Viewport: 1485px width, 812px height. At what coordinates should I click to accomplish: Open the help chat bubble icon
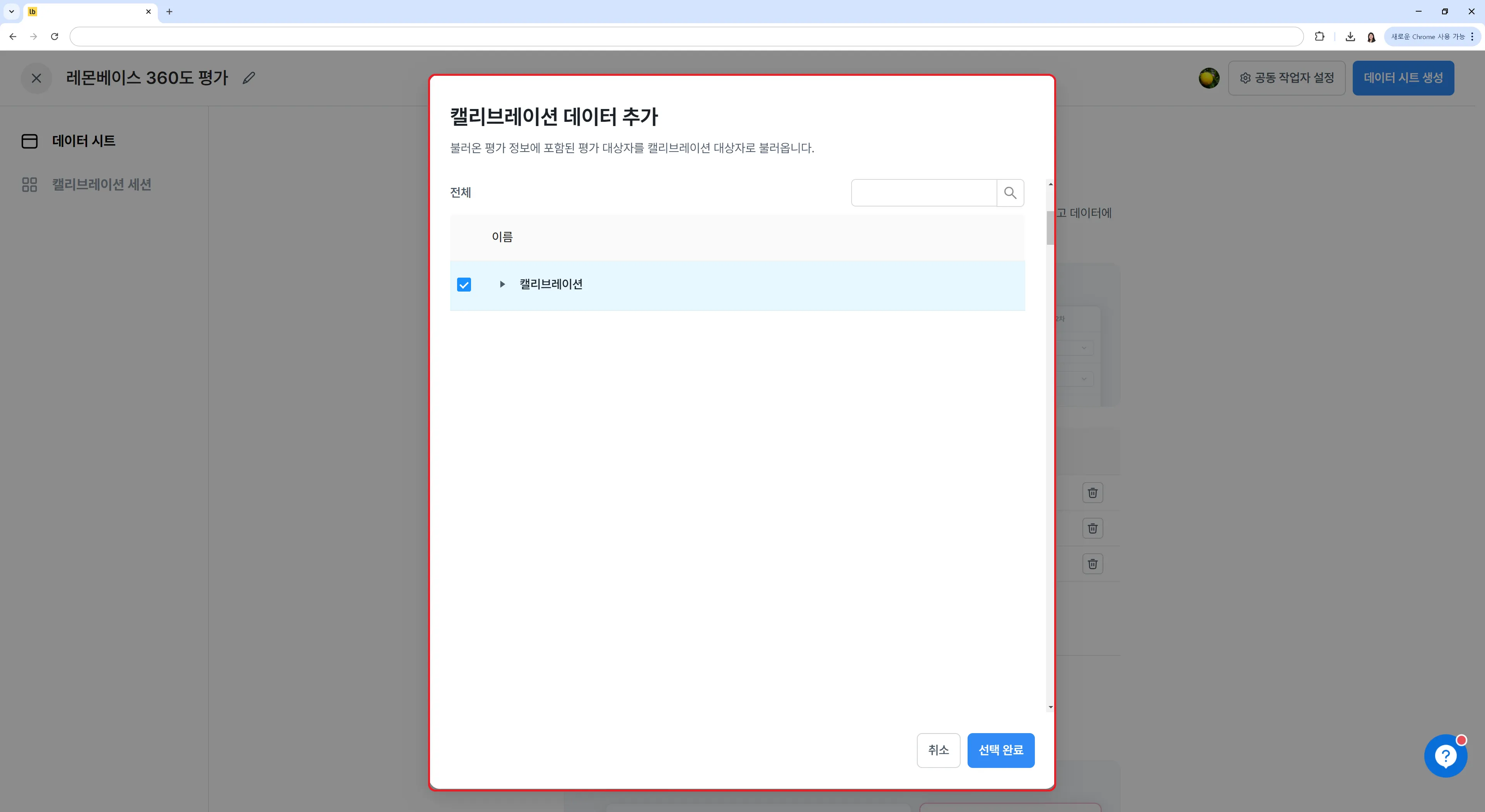[1446, 756]
